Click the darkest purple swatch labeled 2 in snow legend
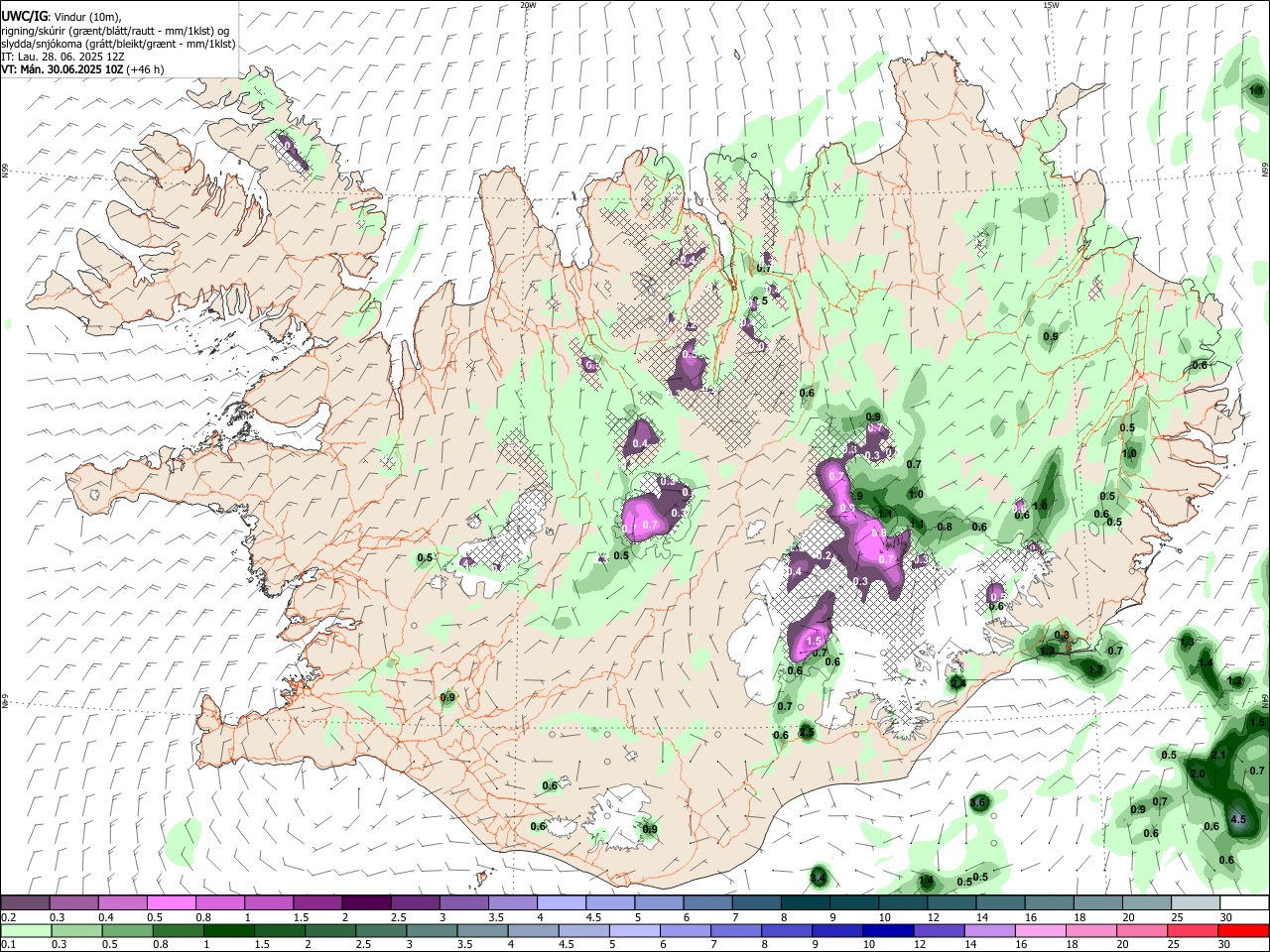This screenshot has height=952, width=1270. point(365,903)
